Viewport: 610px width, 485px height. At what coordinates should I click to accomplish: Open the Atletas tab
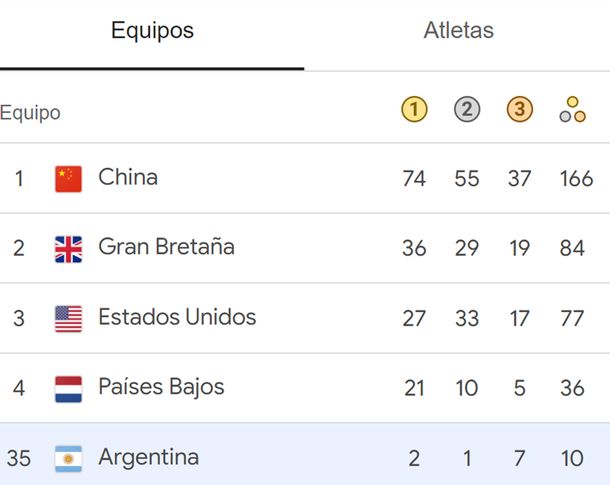pyautogui.click(x=458, y=31)
